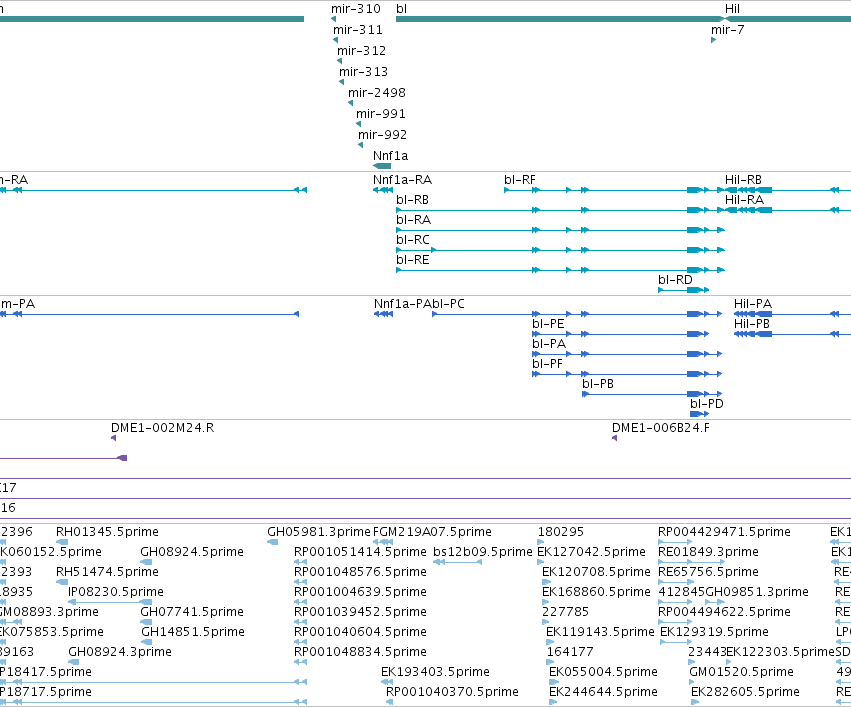The height and width of the screenshot is (707, 851).
Task: Select the bl-RD transcript label
Action: 675,280
